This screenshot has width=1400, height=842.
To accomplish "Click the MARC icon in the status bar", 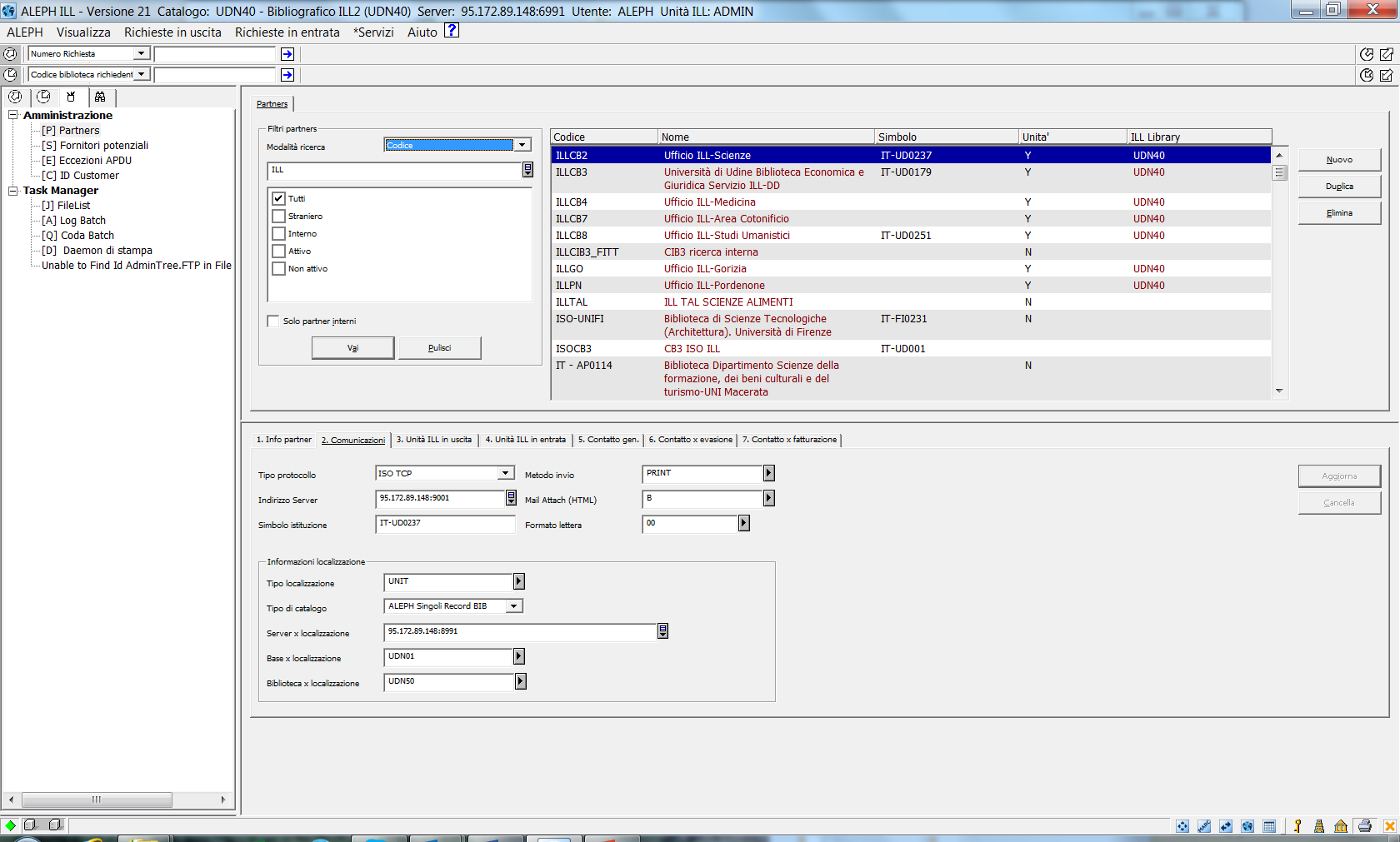I will (x=1204, y=826).
